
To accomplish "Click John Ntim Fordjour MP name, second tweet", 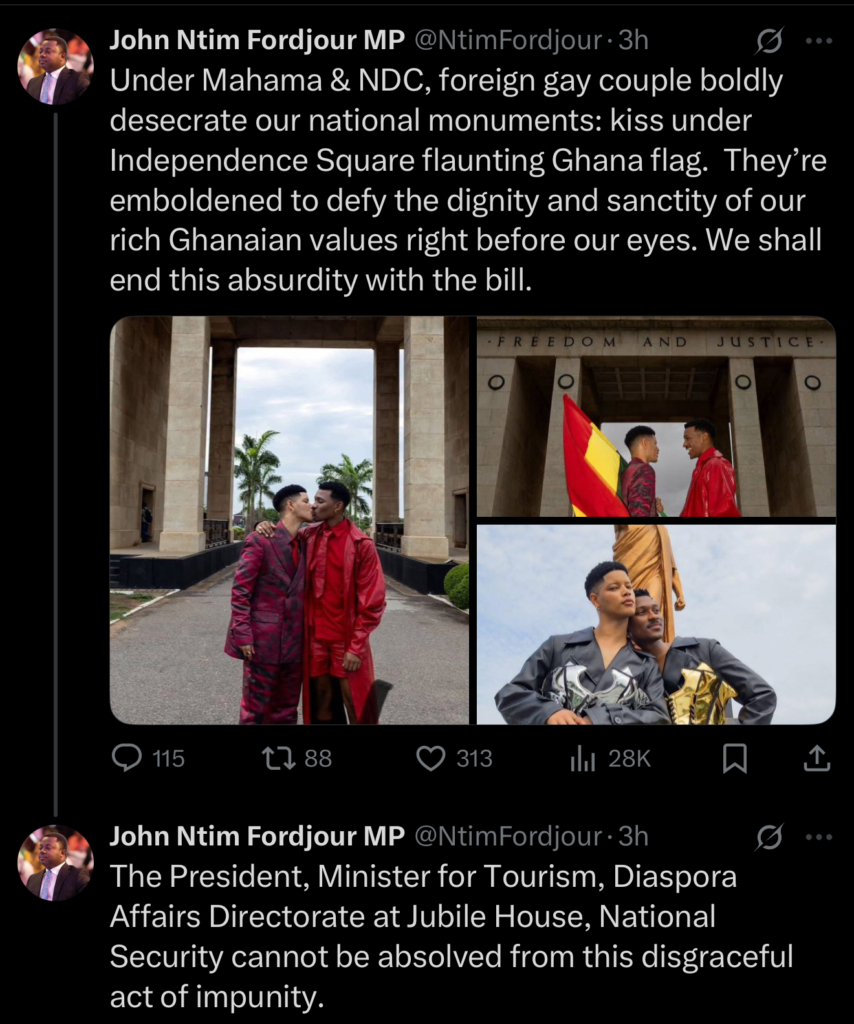I will tap(256, 835).
